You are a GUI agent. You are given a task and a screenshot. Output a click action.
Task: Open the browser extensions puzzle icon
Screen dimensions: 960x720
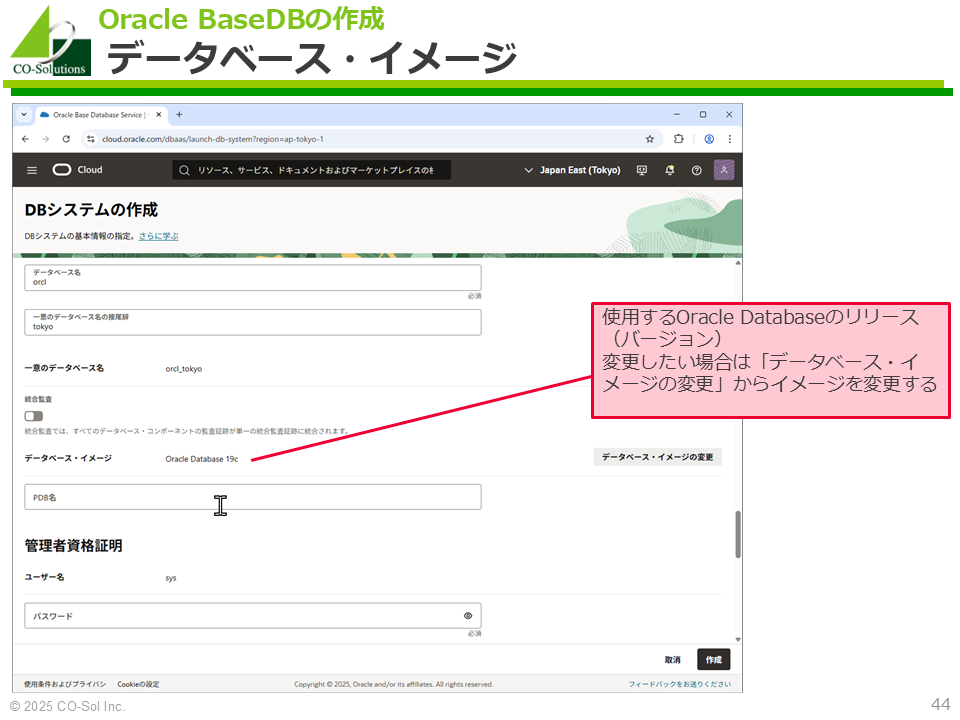pyautogui.click(x=678, y=139)
